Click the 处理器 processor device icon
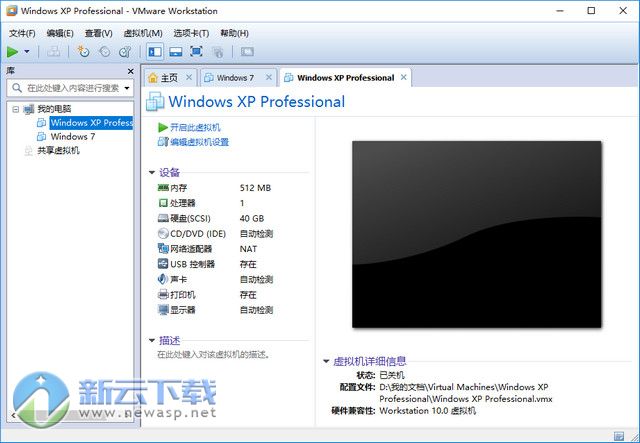 163,203
